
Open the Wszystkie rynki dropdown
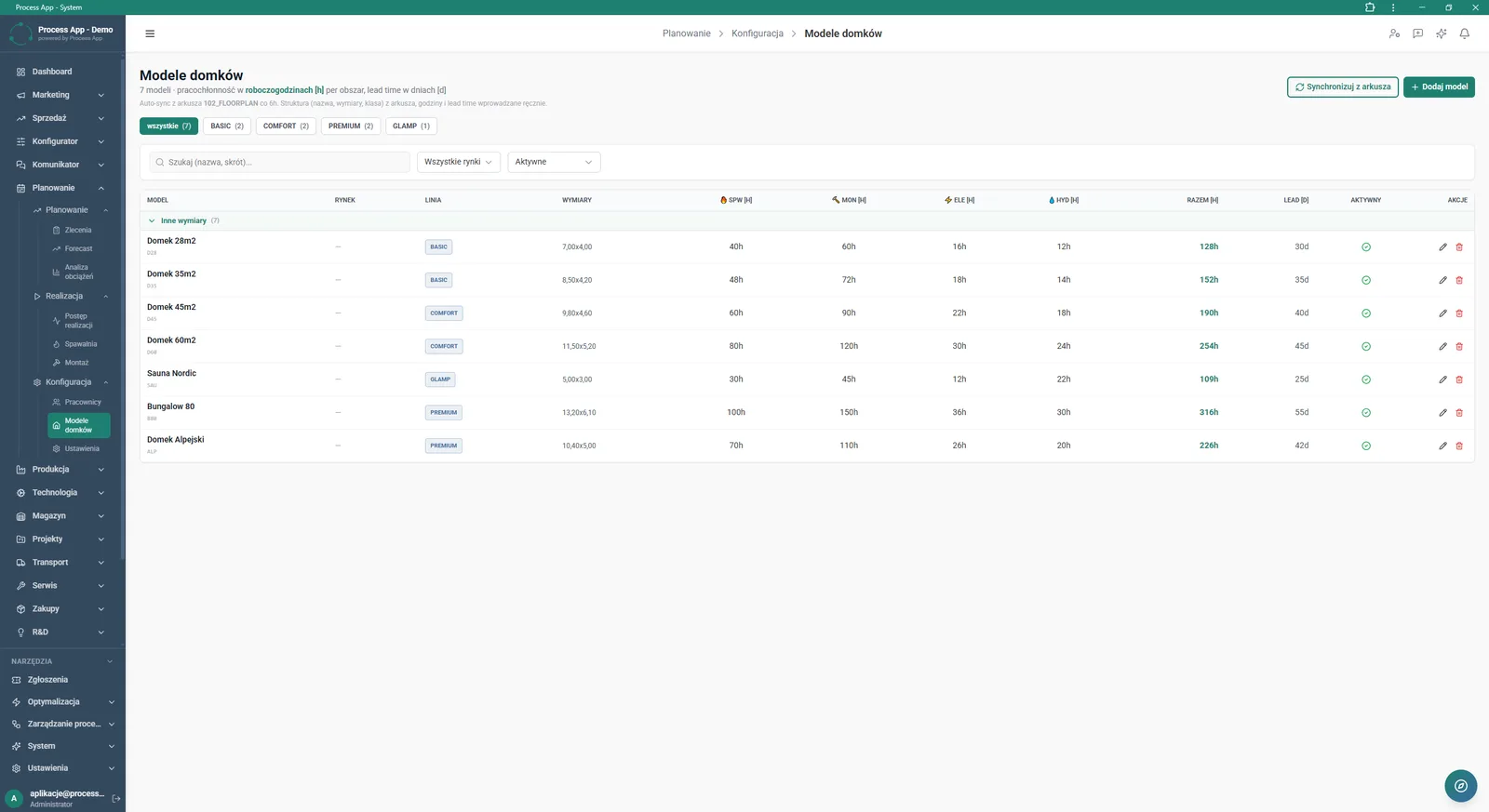[x=459, y=162]
